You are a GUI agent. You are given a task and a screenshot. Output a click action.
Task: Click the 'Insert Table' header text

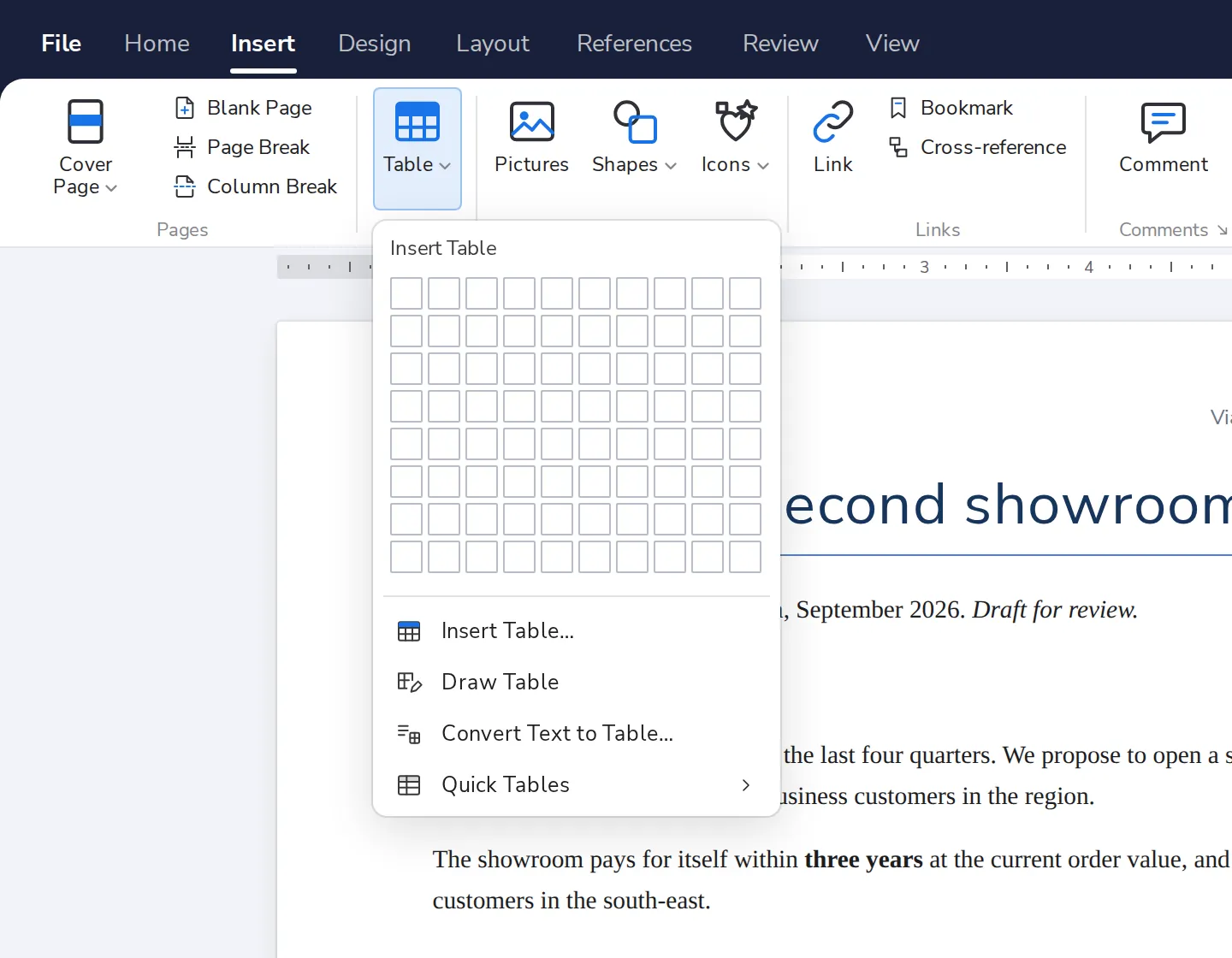(x=443, y=248)
